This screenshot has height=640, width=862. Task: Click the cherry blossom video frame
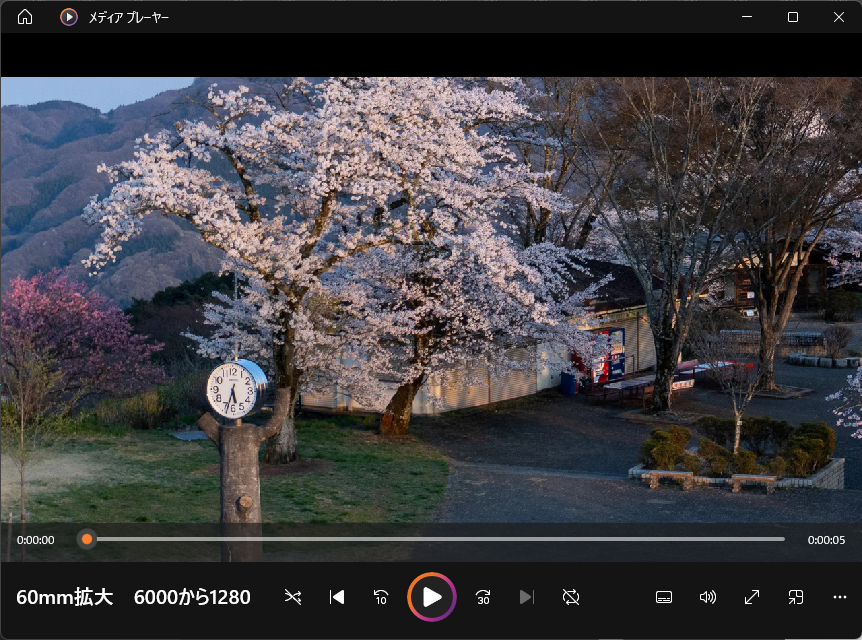[430, 300]
